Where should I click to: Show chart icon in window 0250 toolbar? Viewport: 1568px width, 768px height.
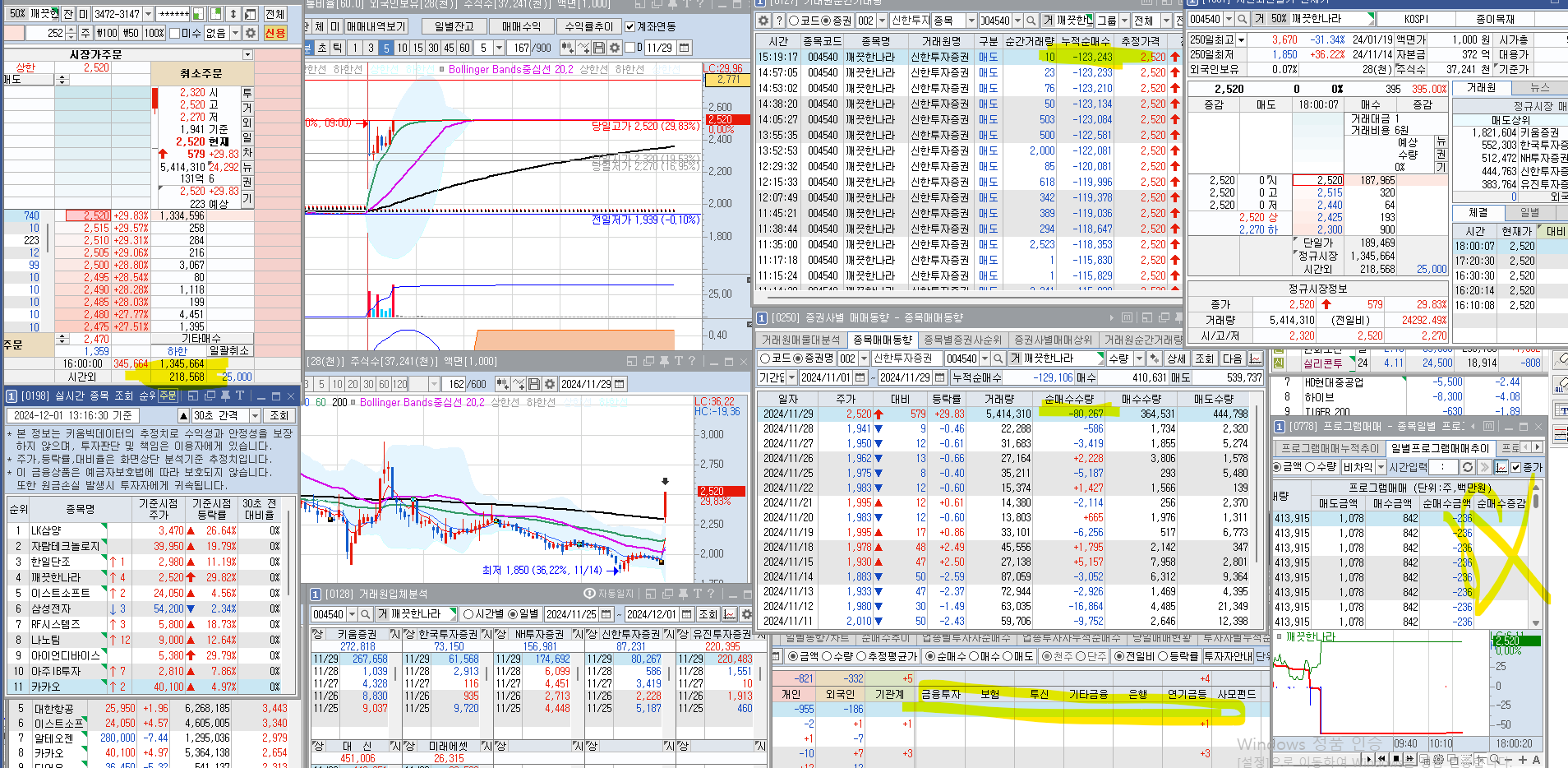(1256, 359)
